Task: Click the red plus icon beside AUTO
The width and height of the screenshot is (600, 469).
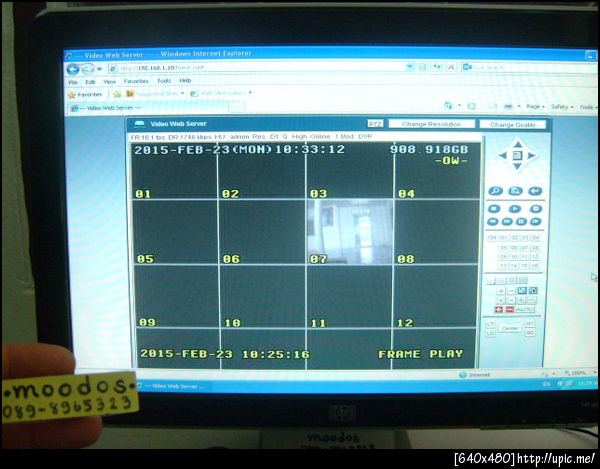Action: tap(499, 309)
